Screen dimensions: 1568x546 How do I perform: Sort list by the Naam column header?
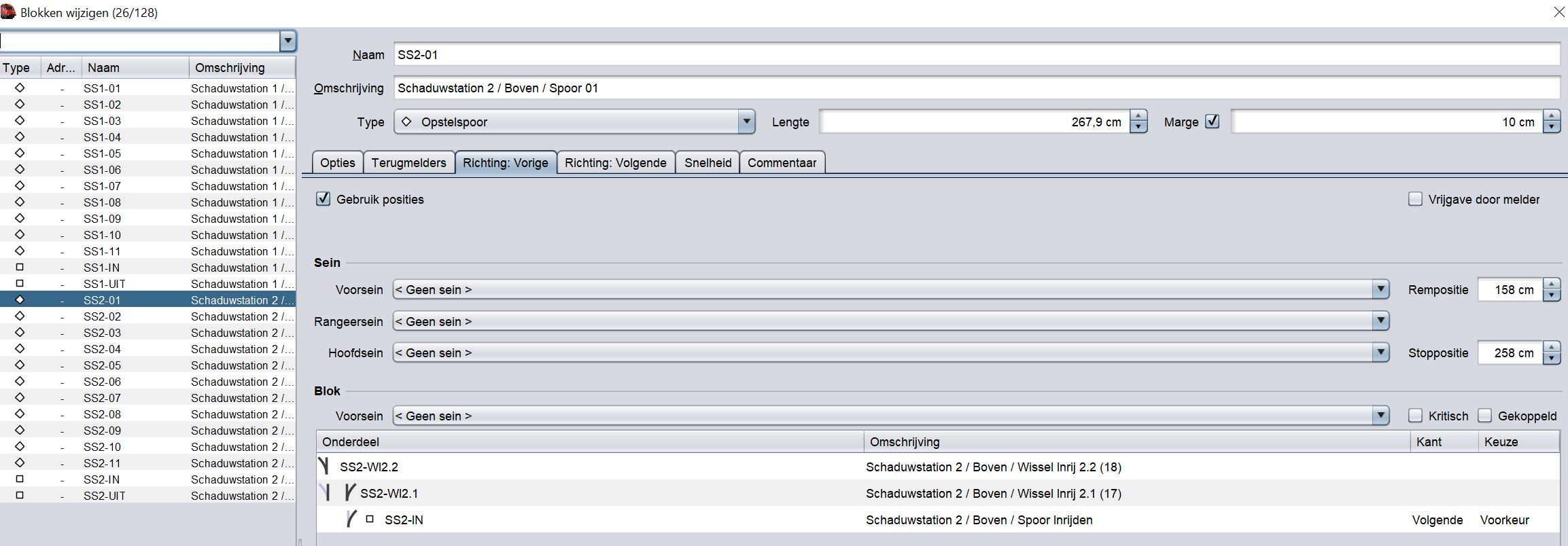point(135,67)
